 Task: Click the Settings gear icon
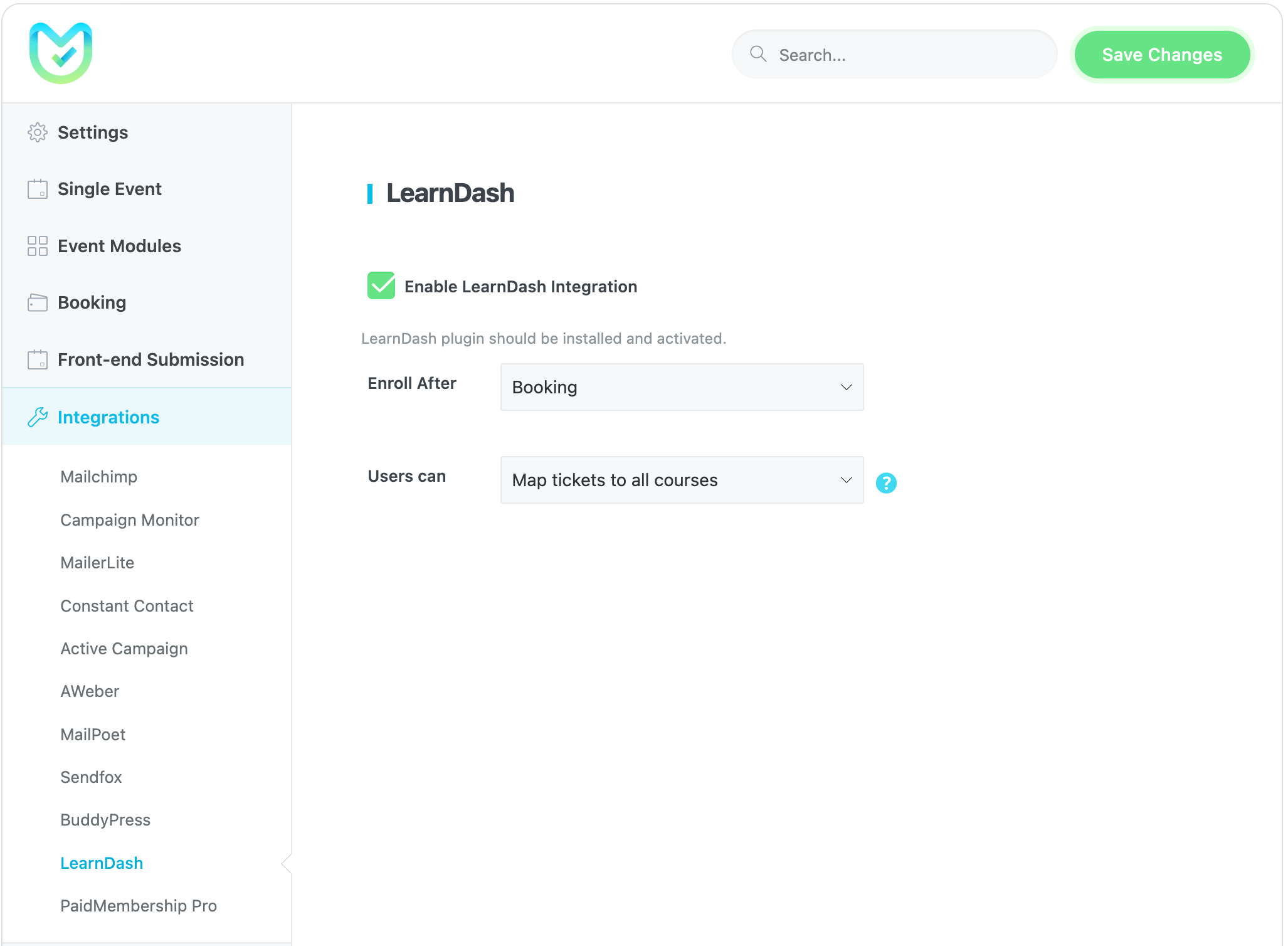(38, 132)
